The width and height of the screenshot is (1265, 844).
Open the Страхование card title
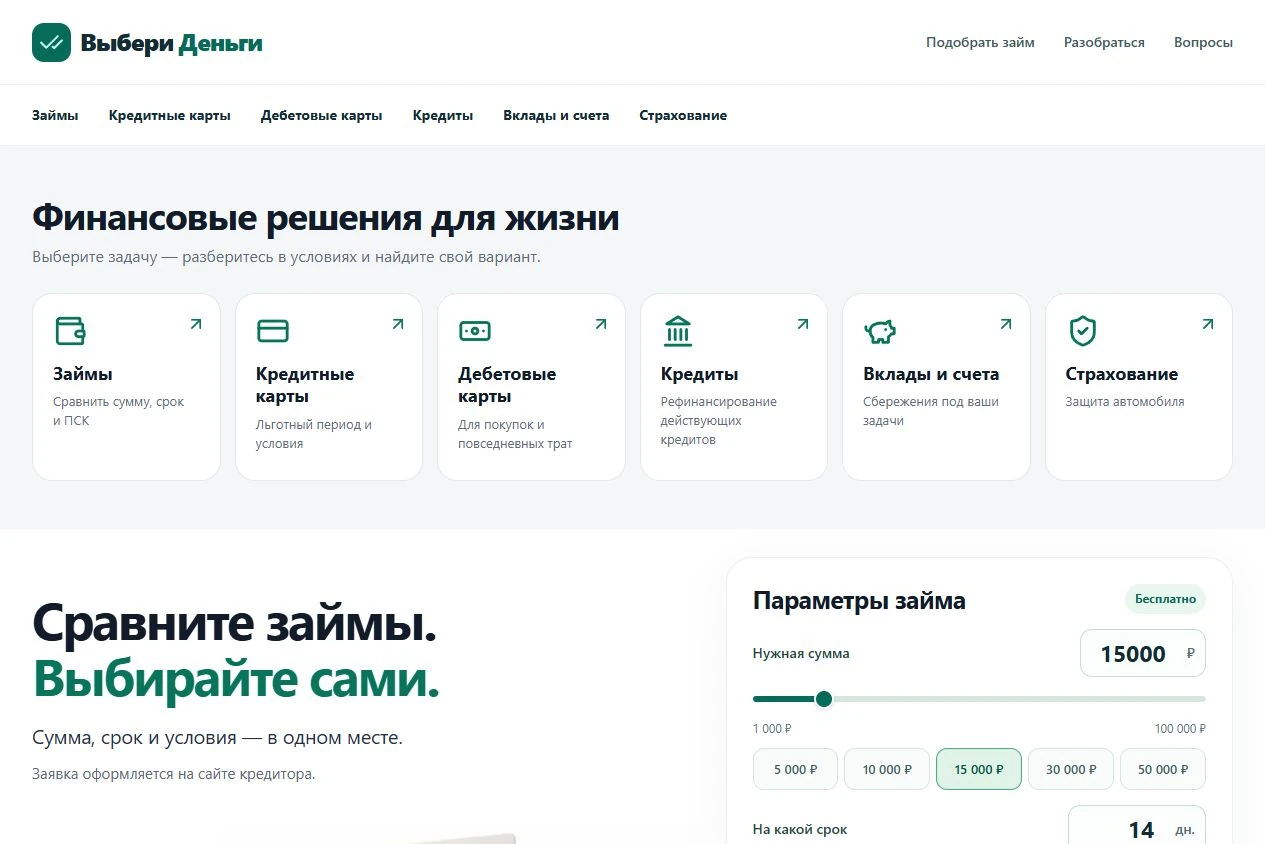pyautogui.click(x=1122, y=374)
